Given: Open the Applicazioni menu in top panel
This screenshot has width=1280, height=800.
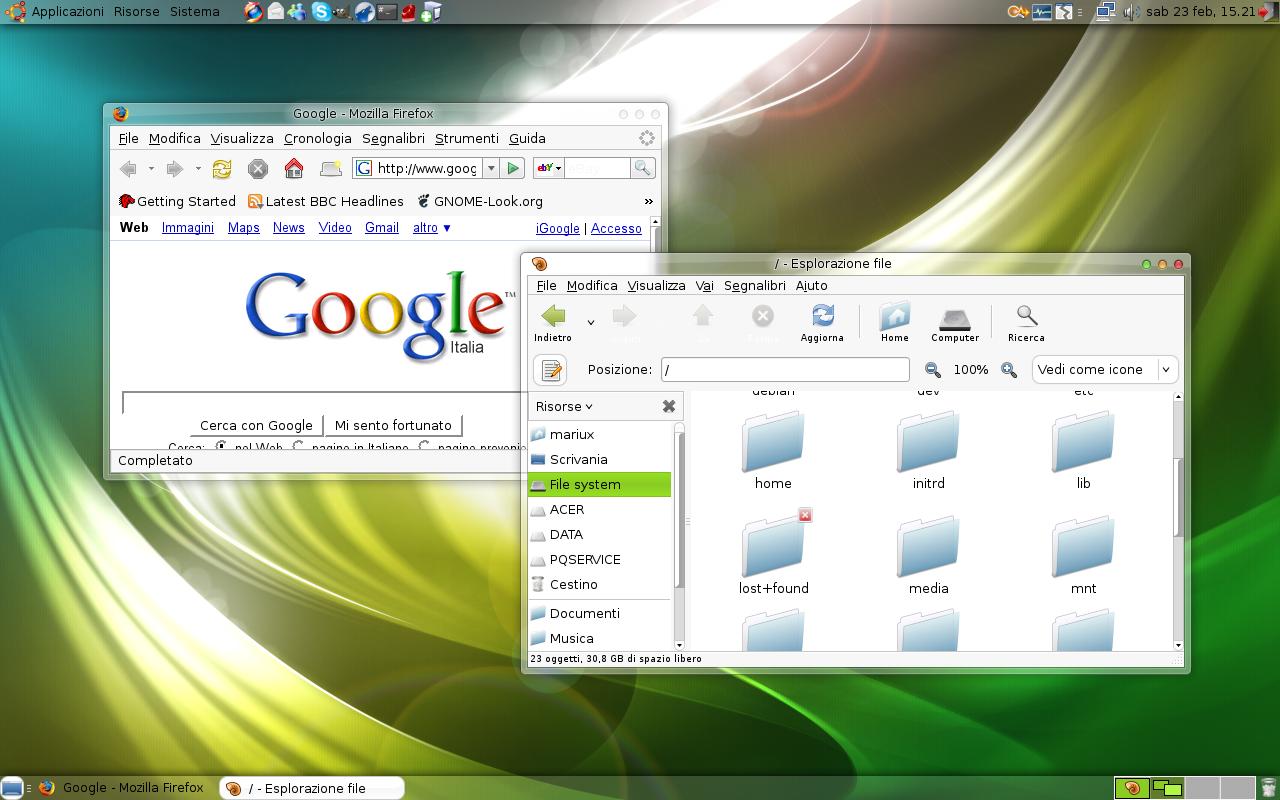Looking at the screenshot, I should pos(67,11).
